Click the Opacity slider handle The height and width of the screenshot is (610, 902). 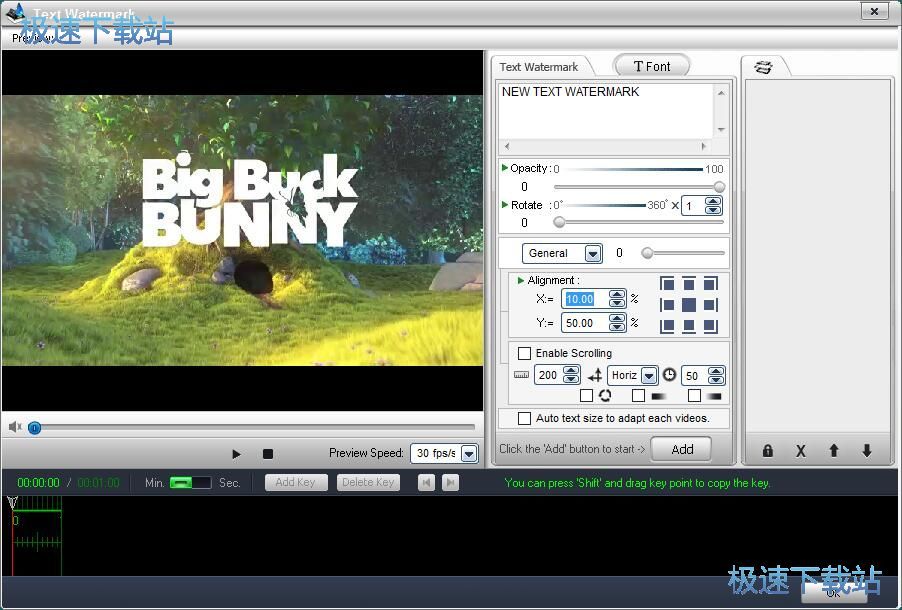tap(718, 187)
